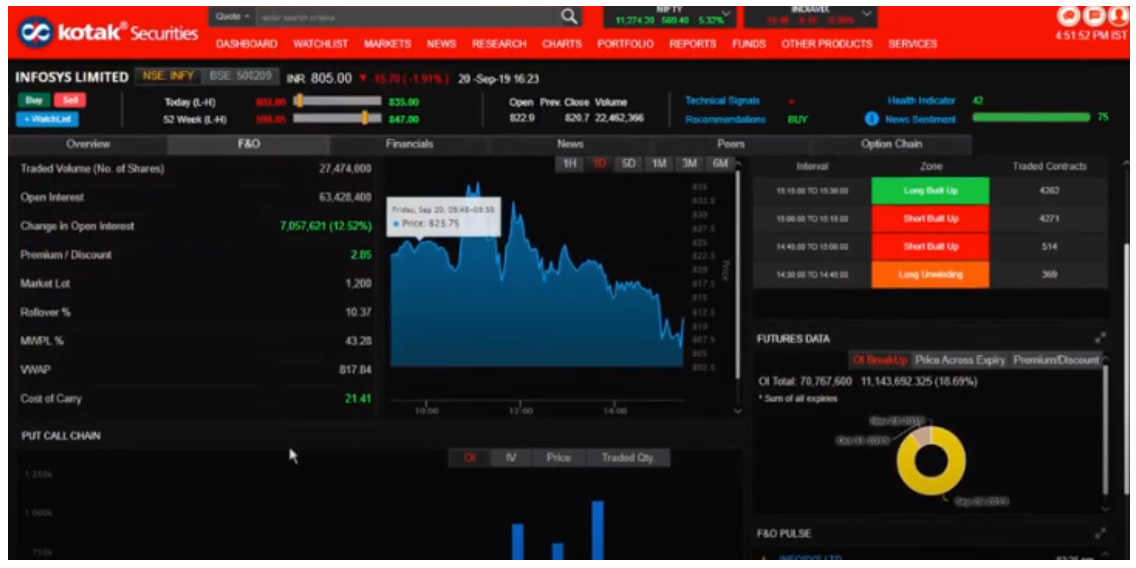Viewport: 1136px width, 568px height.
Task: Open the Option Chain tab
Action: pos(891,144)
